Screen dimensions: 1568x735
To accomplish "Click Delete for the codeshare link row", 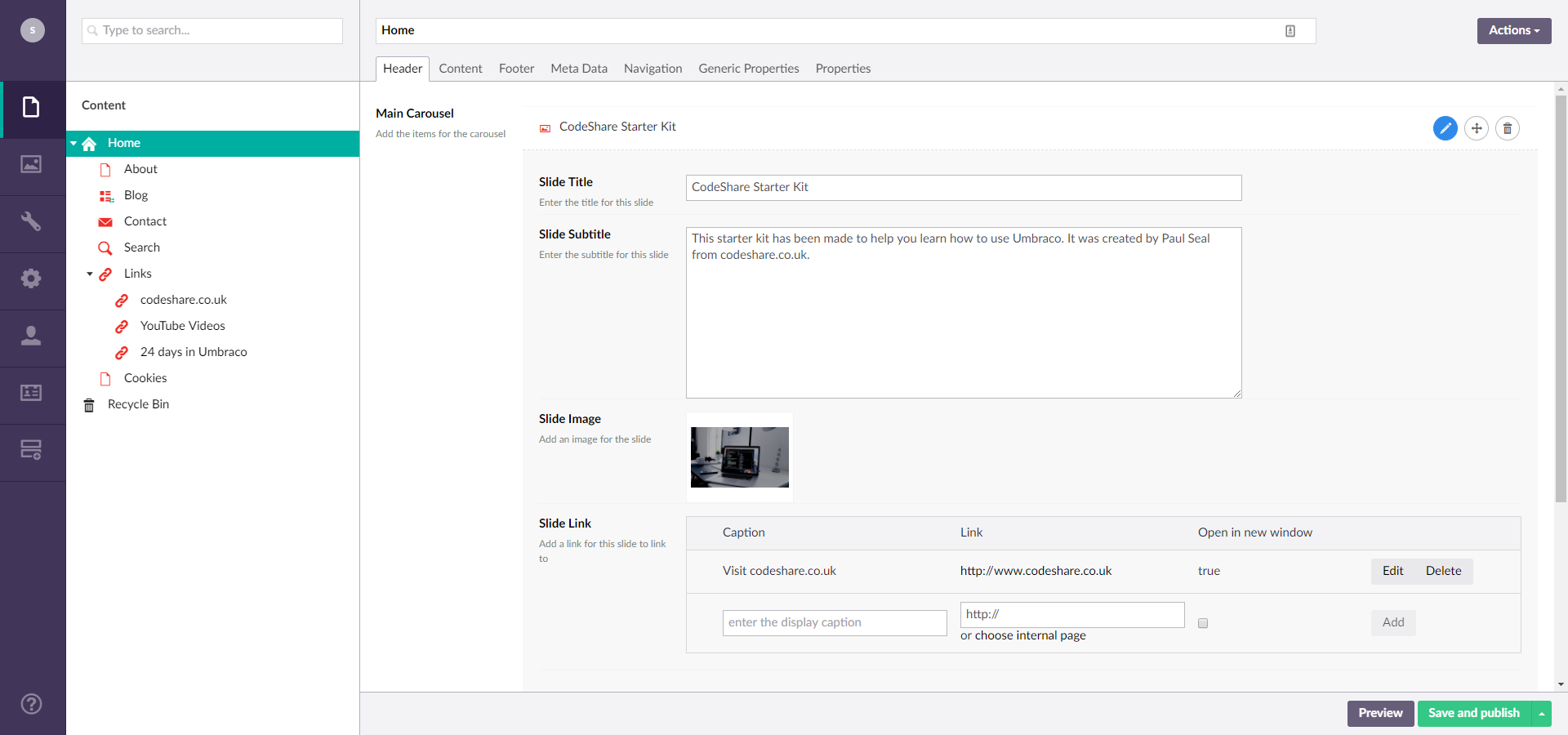I will 1444,572.
